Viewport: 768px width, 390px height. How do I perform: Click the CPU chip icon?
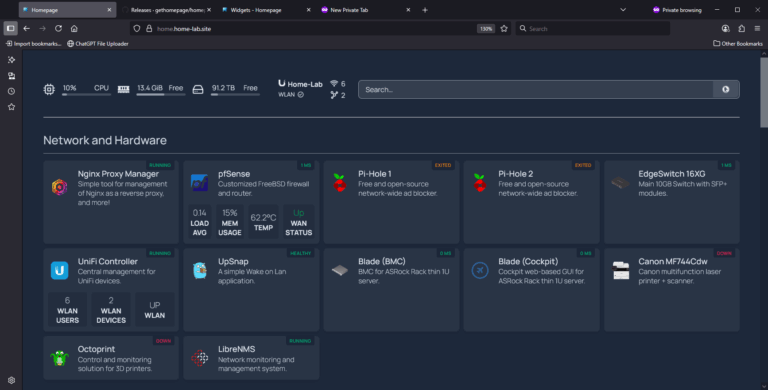click(x=49, y=90)
